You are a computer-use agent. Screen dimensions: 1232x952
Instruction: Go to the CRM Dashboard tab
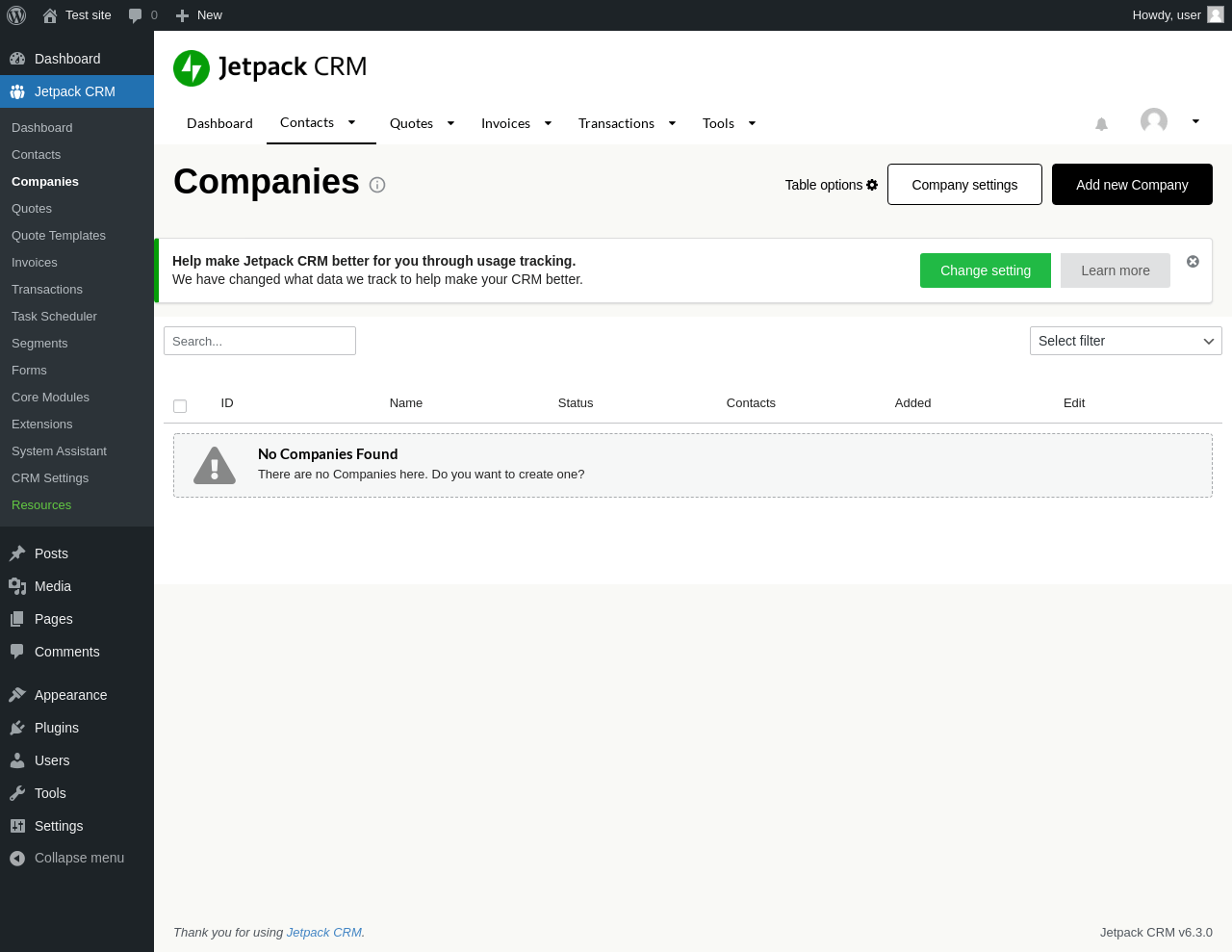[x=219, y=123]
